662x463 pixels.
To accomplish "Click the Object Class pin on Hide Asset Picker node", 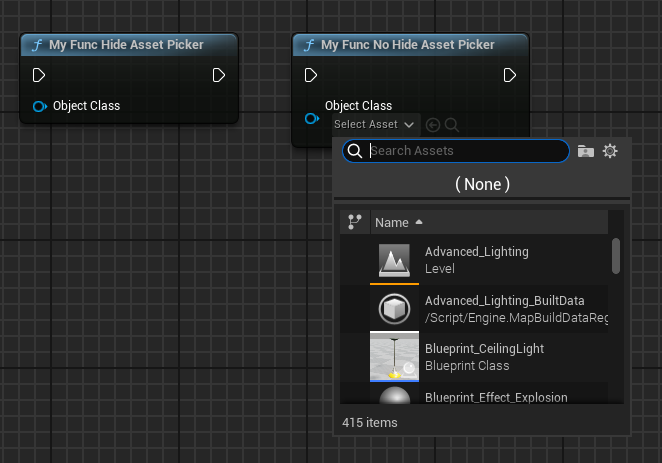I will tap(39, 106).
